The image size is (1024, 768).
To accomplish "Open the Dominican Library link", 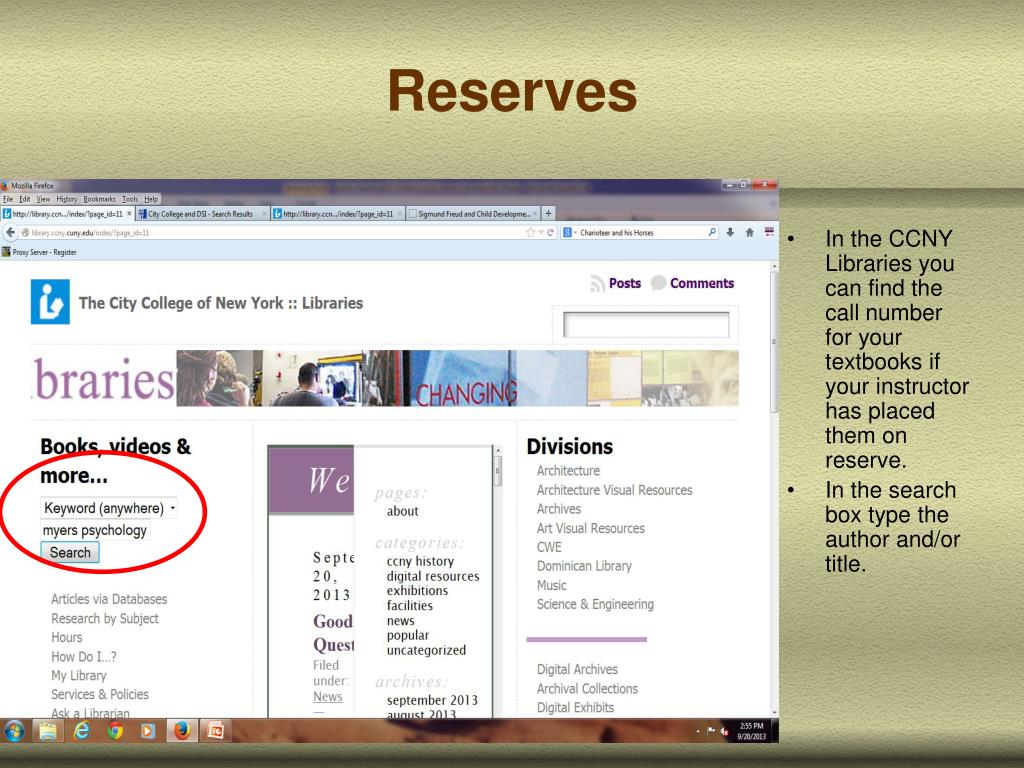I will click(x=584, y=566).
